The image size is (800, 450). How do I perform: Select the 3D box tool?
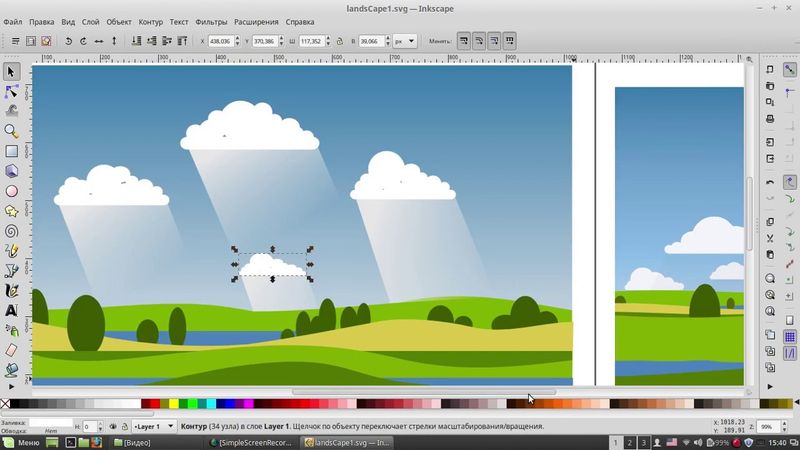(11, 171)
